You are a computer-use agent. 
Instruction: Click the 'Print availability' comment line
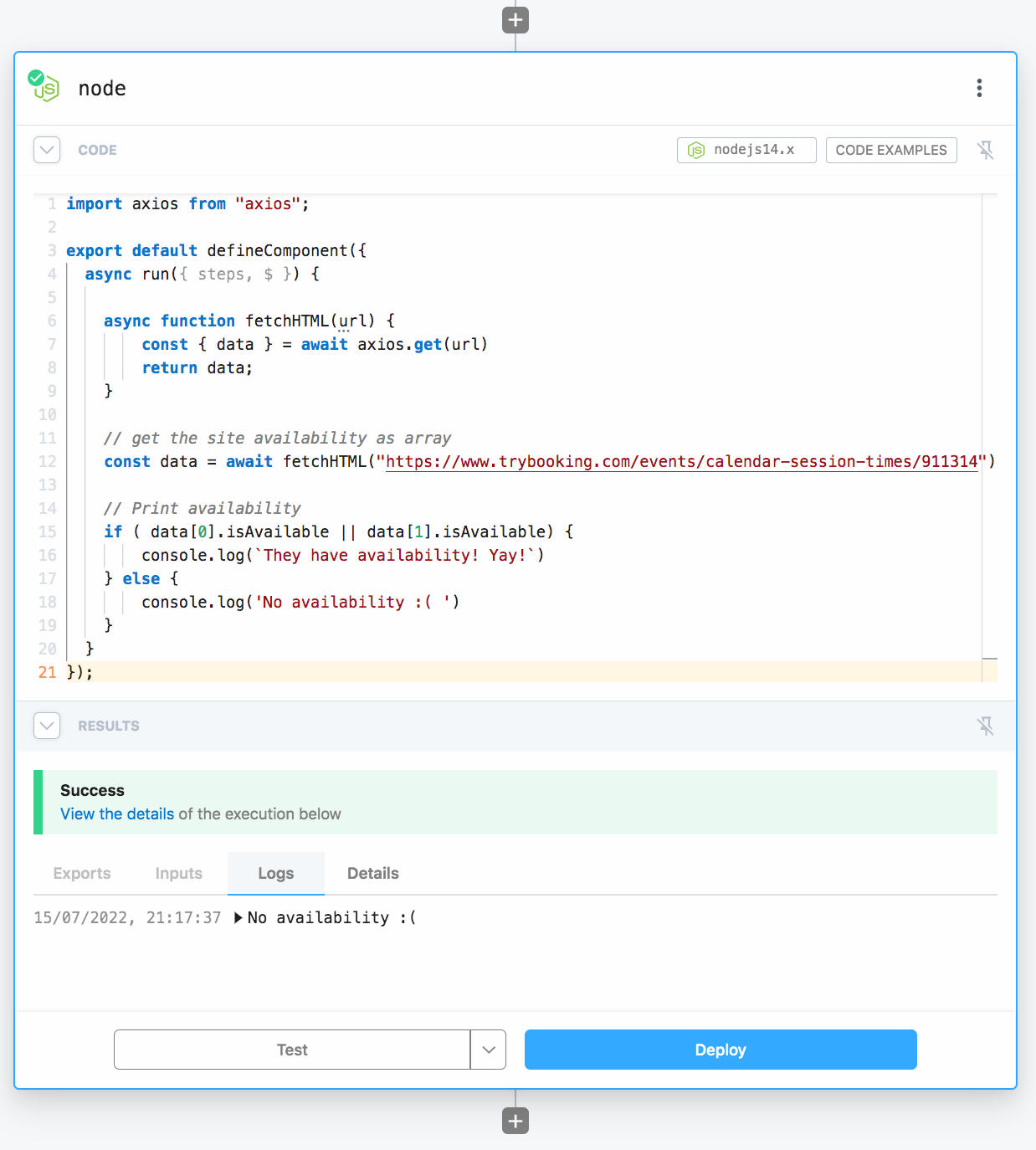(x=202, y=508)
